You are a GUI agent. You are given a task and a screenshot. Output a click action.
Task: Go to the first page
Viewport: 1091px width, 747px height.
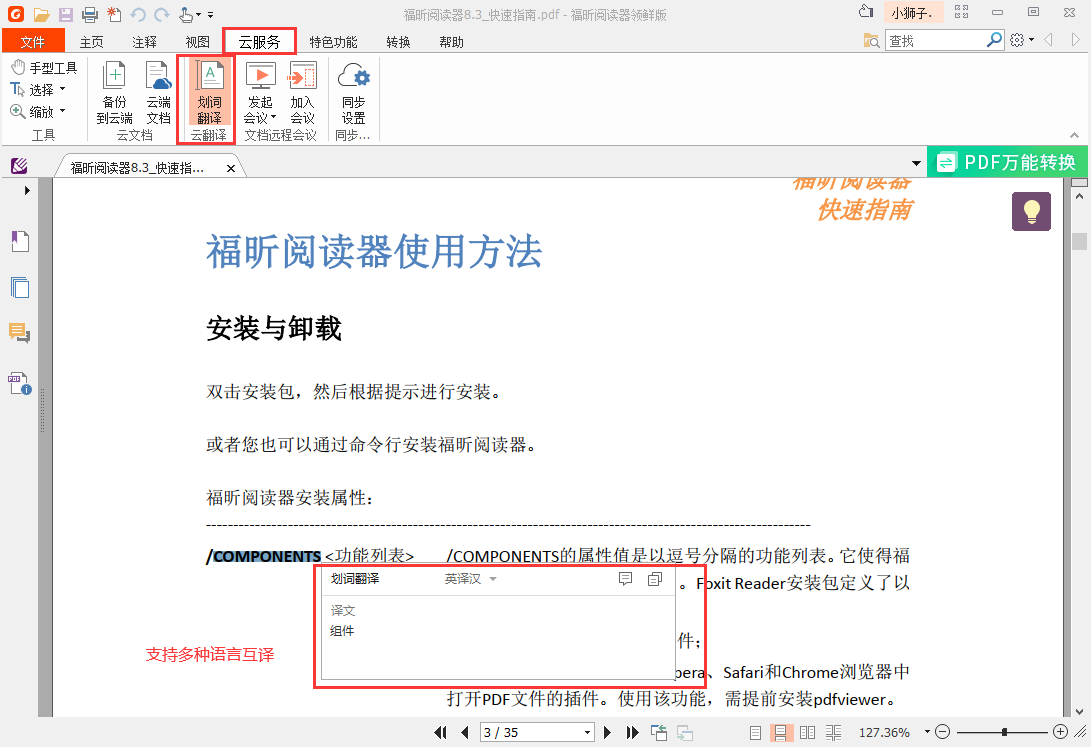440,732
